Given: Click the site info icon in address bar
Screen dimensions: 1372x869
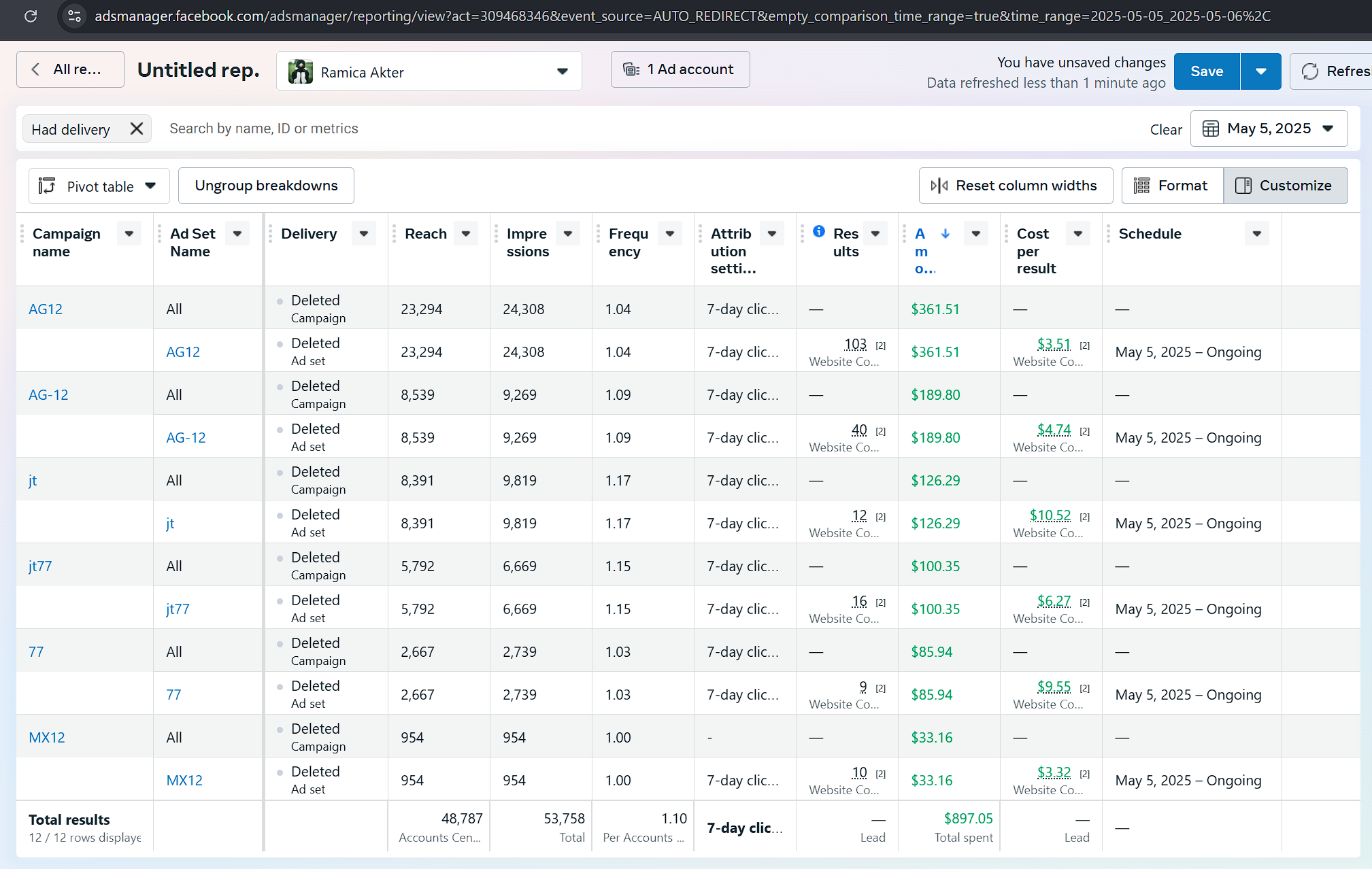Looking at the screenshot, I should (x=75, y=16).
